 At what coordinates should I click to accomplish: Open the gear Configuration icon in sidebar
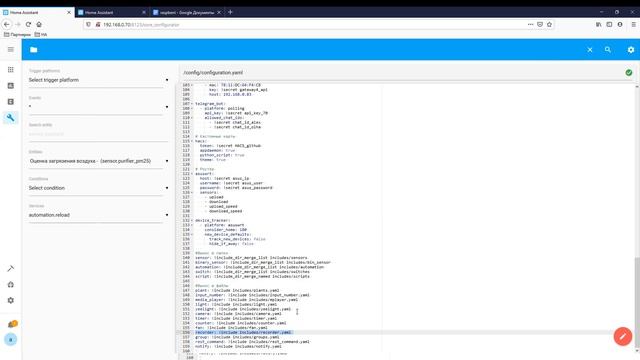tap(11, 300)
